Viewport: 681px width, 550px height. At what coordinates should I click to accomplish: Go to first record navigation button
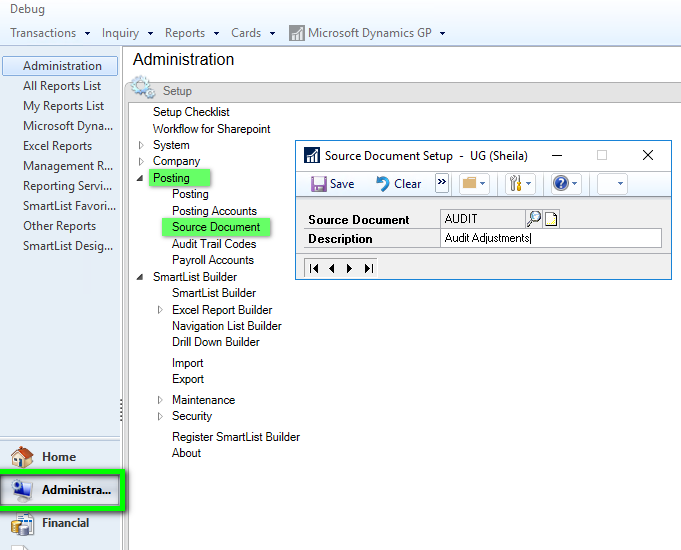coord(314,268)
